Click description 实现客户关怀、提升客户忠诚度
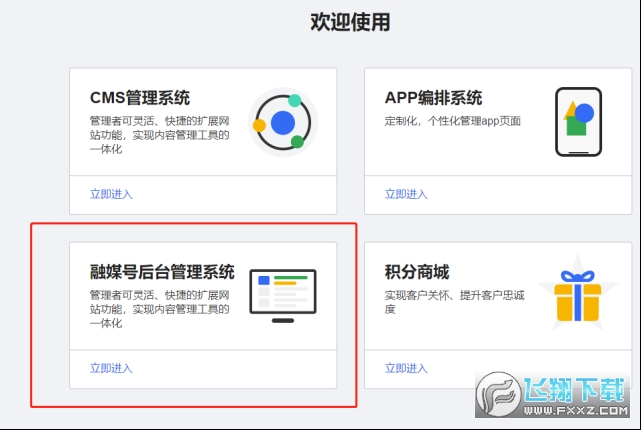Image resolution: width=641 pixels, height=430 pixels. tap(454, 302)
